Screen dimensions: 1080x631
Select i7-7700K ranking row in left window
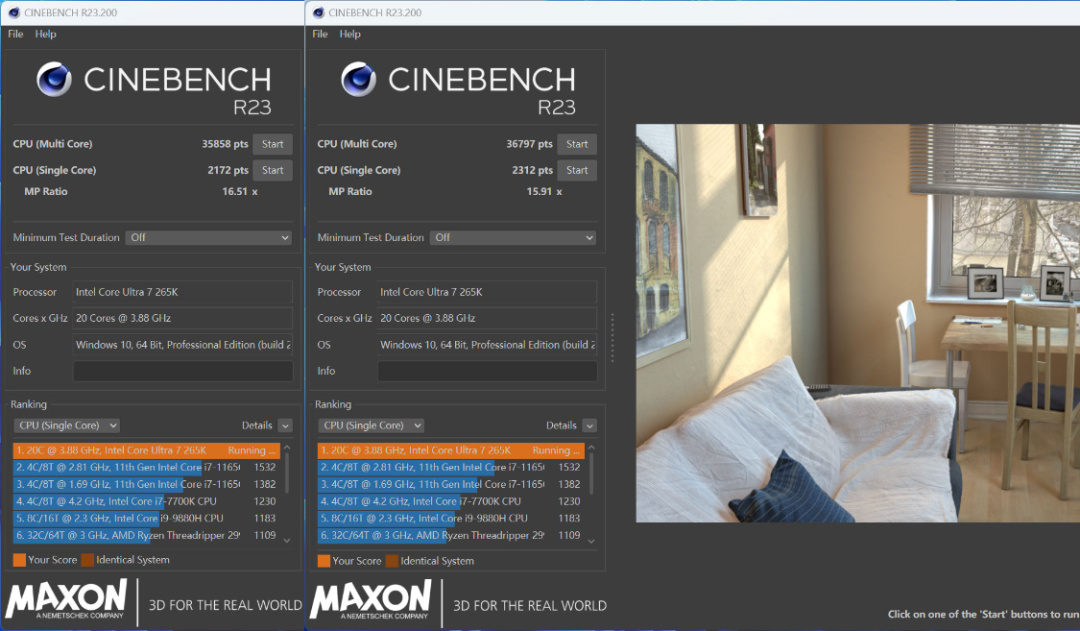pyautogui.click(x=146, y=501)
